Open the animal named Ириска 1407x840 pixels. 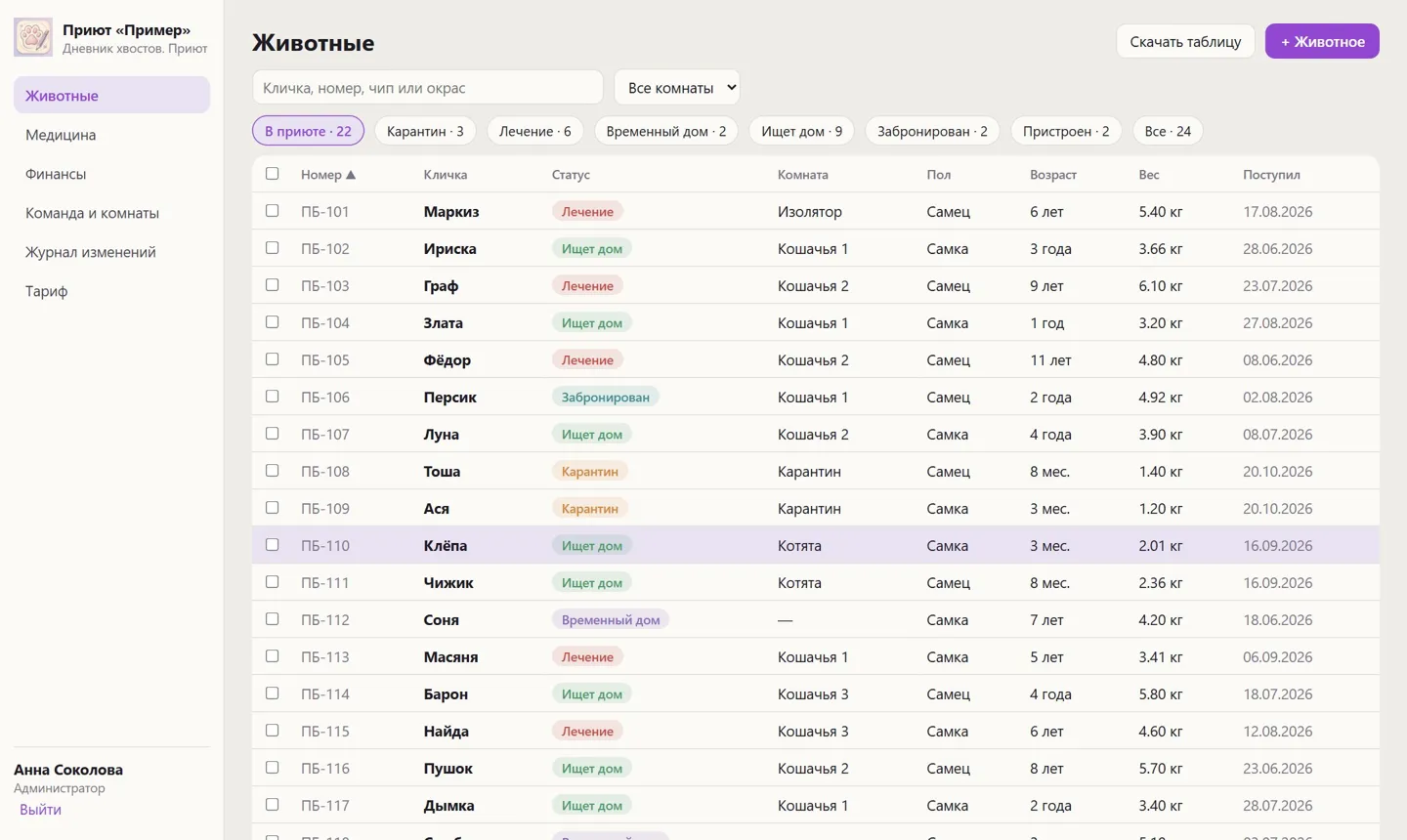click(450, 249)
